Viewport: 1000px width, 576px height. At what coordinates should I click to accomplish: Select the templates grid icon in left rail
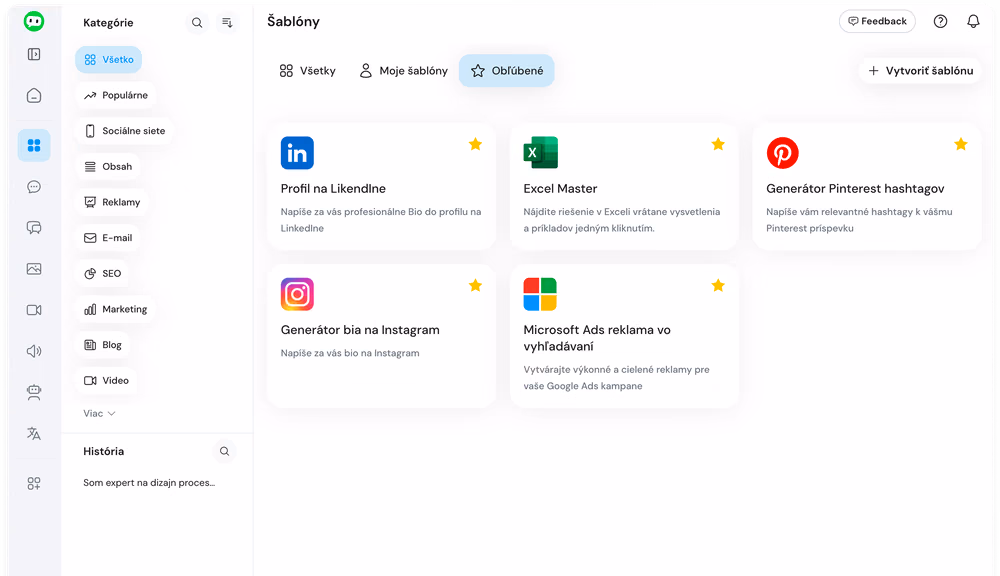[34, 145]
